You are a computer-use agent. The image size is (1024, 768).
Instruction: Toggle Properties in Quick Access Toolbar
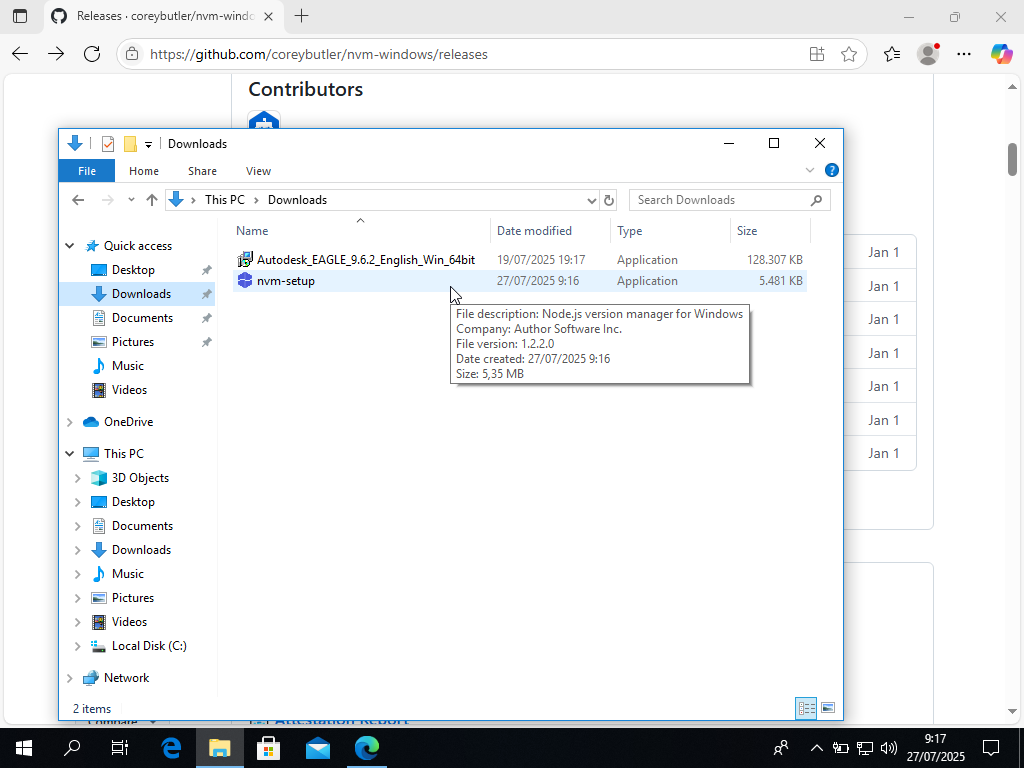click(107, 143)
